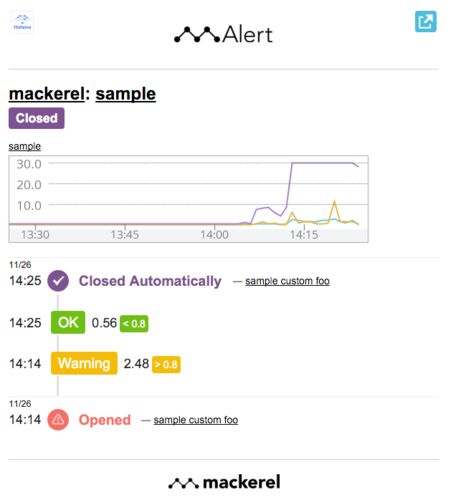Viewport: 466px width, 500px height.
Task: Open the sample host title link
Action: click(126, 94)
